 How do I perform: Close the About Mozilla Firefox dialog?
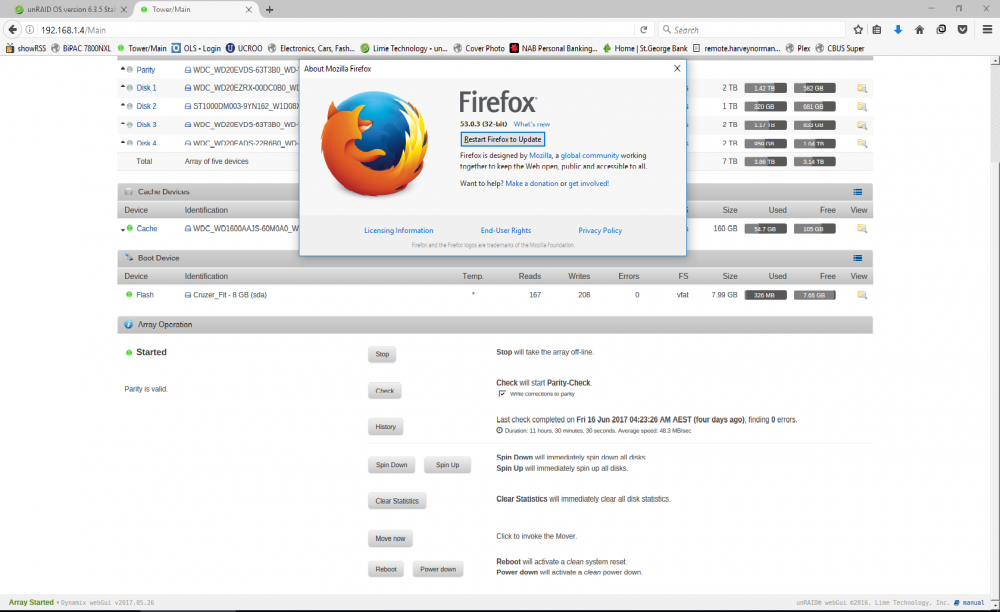pos(677,68)
